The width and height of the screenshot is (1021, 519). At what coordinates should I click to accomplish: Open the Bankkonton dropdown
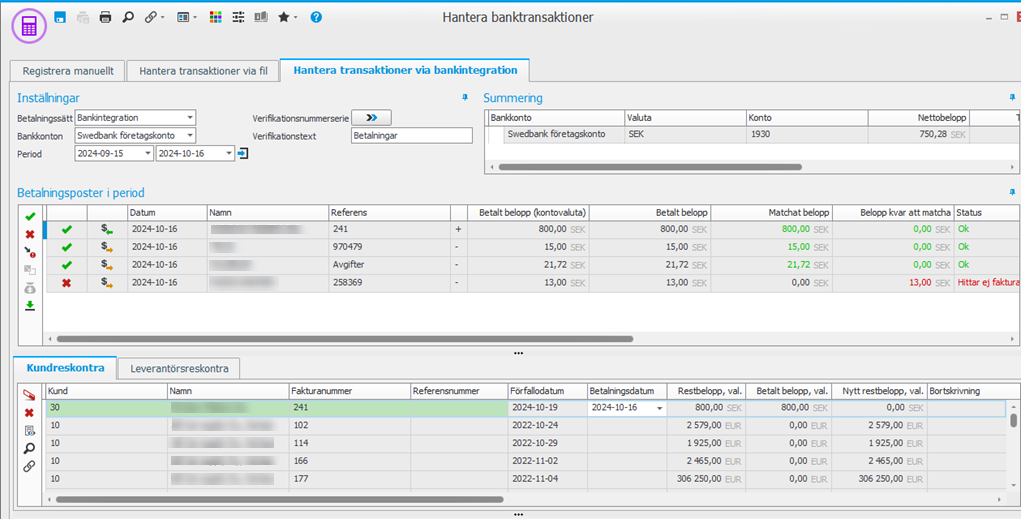190,135
